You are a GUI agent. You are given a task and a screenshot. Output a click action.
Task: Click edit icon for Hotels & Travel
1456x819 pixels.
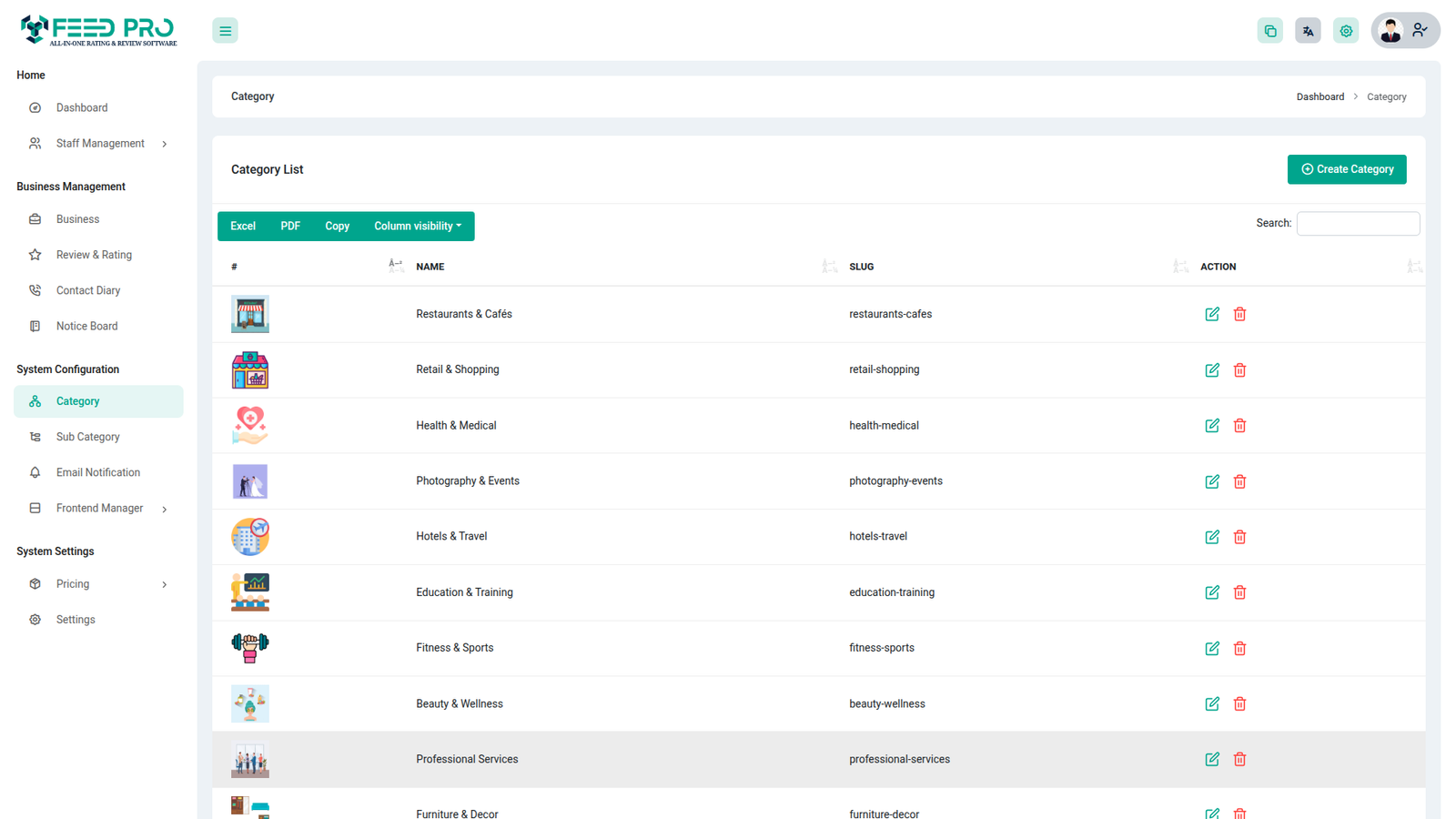click(x=1211, y=537)
